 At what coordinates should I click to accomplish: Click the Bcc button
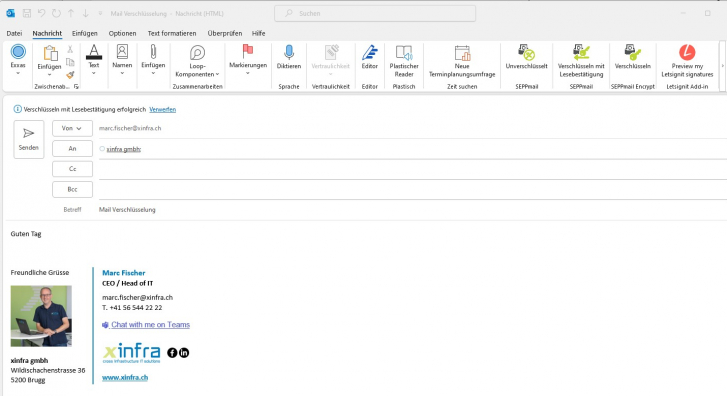(72, 190)
